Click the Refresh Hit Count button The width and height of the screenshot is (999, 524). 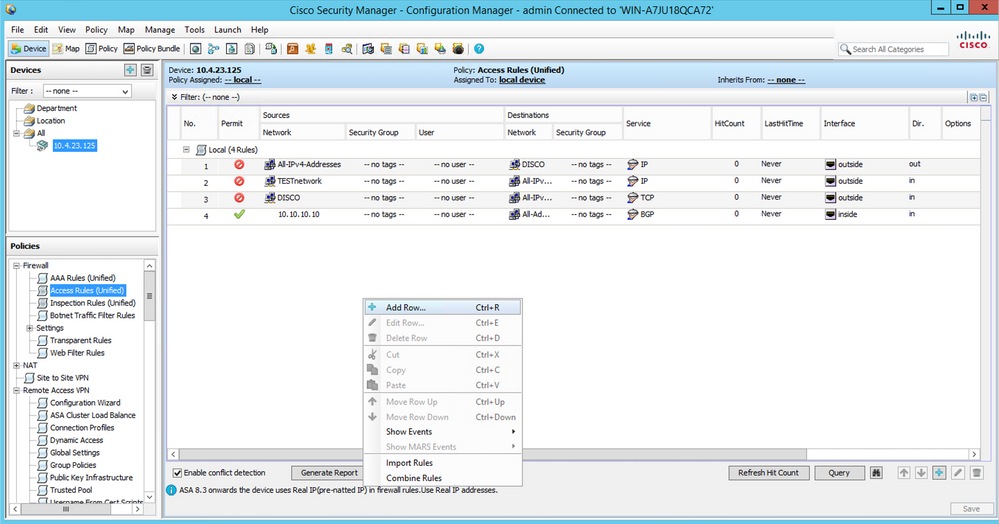[x=768, y=473]
